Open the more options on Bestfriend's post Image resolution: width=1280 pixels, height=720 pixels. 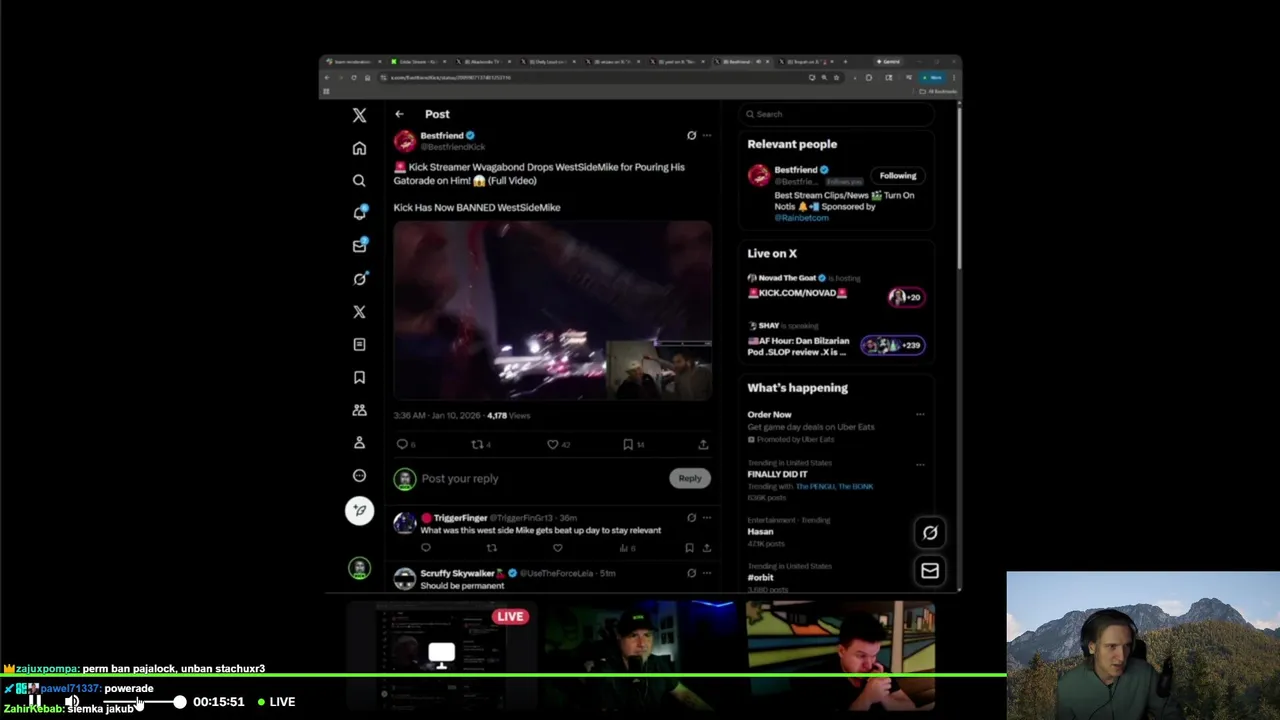(707, 135)
